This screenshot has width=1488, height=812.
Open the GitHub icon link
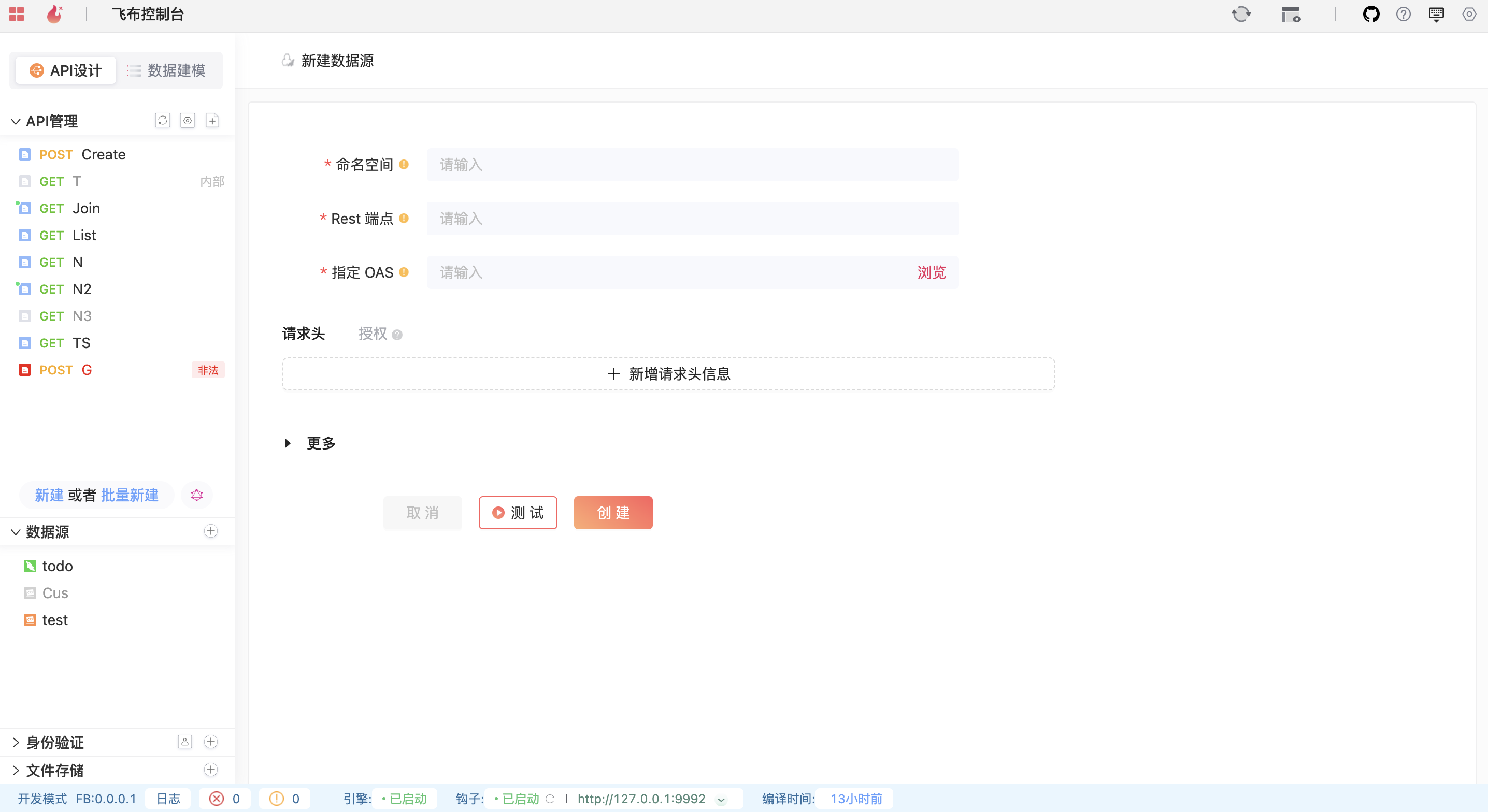point(1371,14)
